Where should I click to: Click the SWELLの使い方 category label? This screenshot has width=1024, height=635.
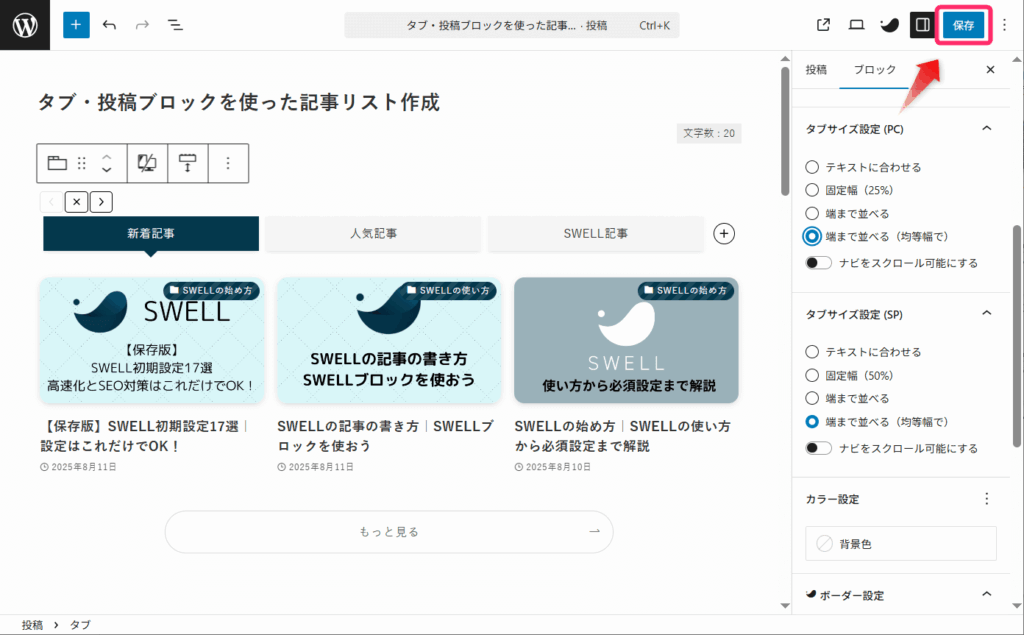[x=449, y=290]
